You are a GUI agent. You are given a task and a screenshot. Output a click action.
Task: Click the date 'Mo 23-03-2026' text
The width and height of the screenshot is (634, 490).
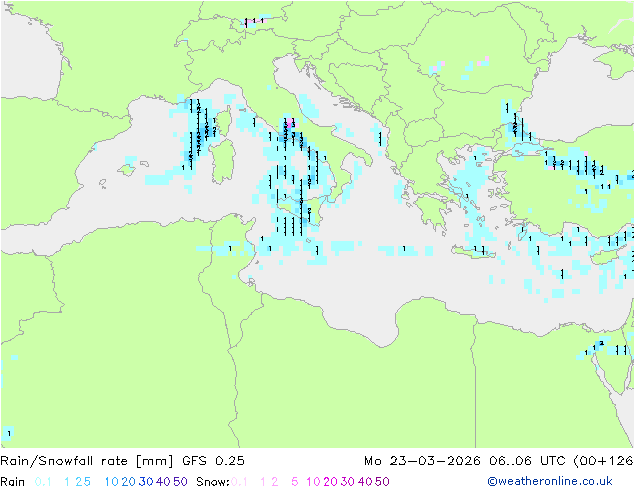click(x=422, y=461)
